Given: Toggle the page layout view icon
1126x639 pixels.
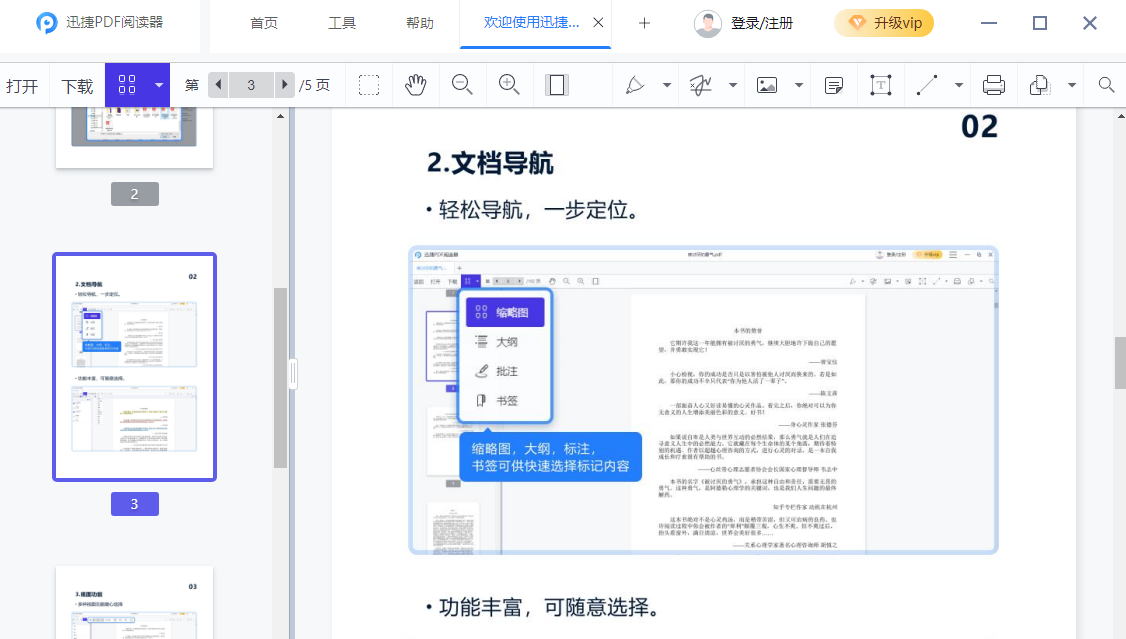Looking at the screenshot, I should click(x=557, y=85).
